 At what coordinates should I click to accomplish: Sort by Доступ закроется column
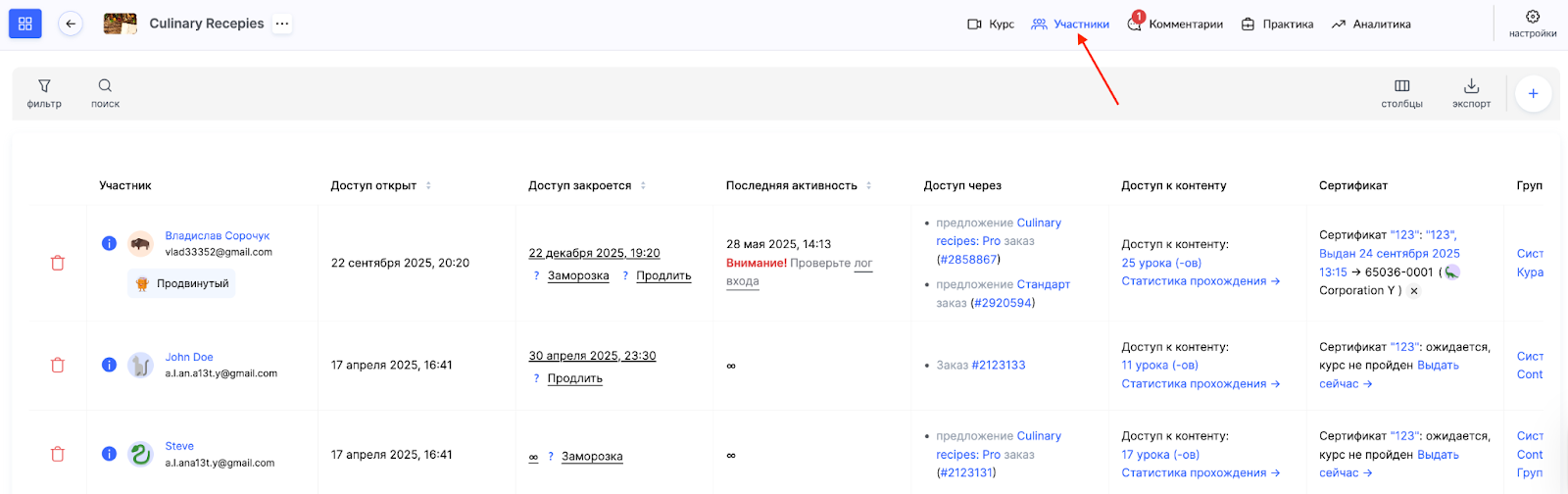[x=643, y=185]
